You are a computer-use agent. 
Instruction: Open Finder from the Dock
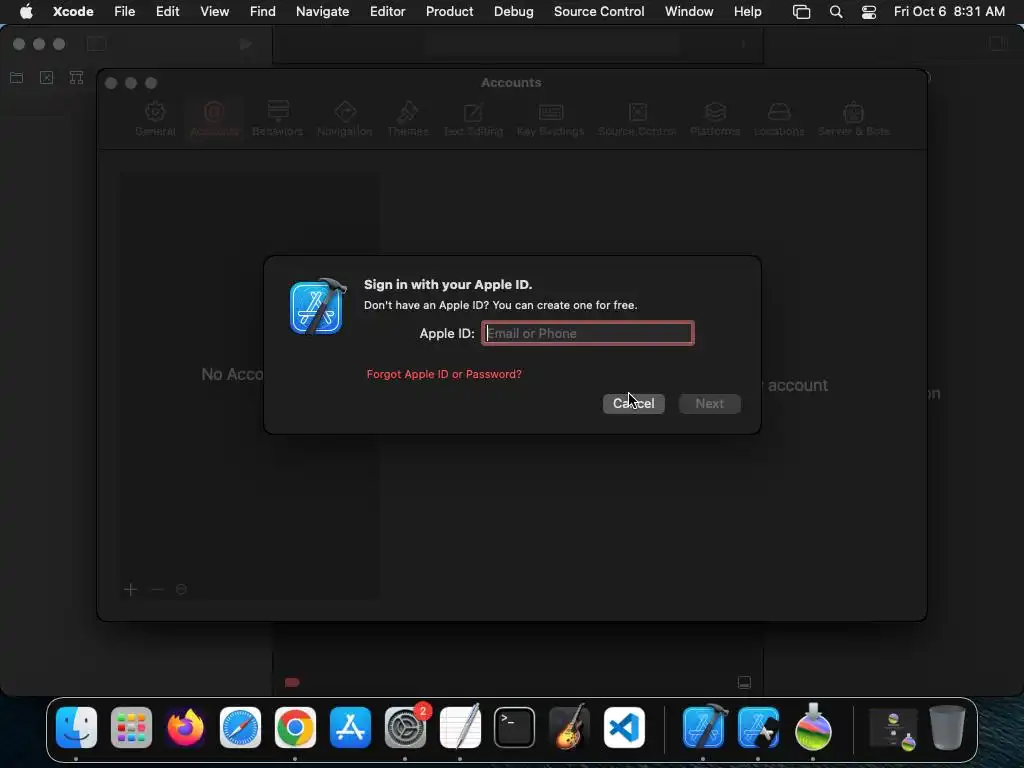pyautogui.click(x=76, y=728)
